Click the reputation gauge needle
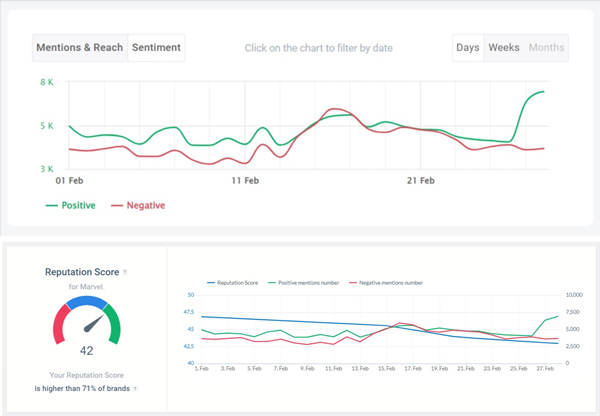 [x=94, y=323]
